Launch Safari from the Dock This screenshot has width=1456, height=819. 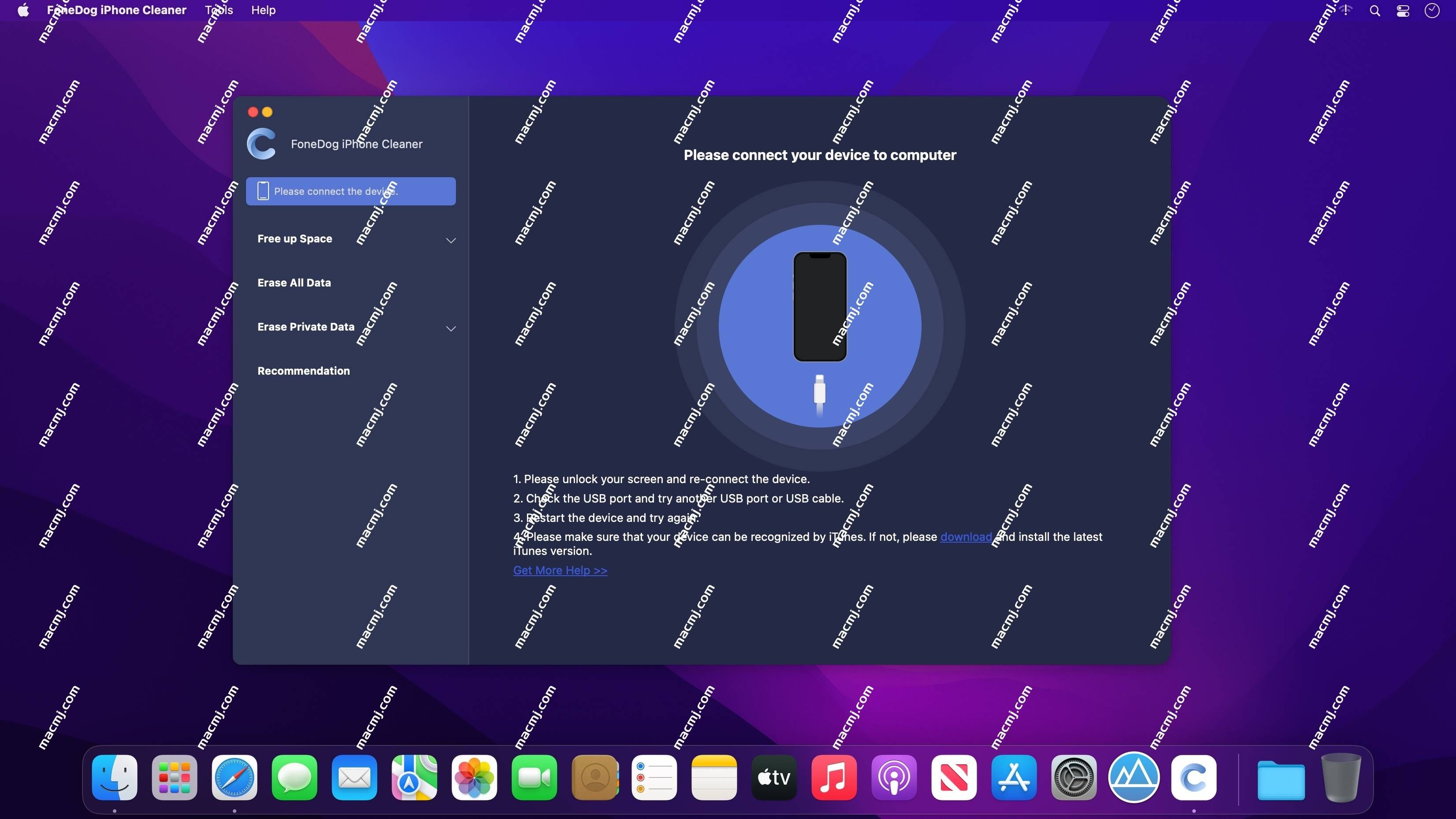[234, 778]
